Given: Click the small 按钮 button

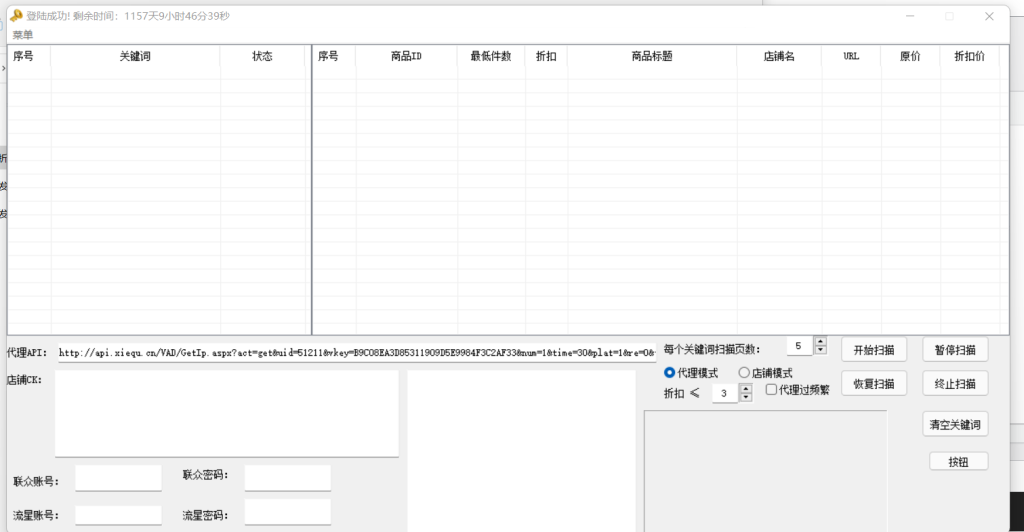Looking at the screenshot, I should pos(958,461).
